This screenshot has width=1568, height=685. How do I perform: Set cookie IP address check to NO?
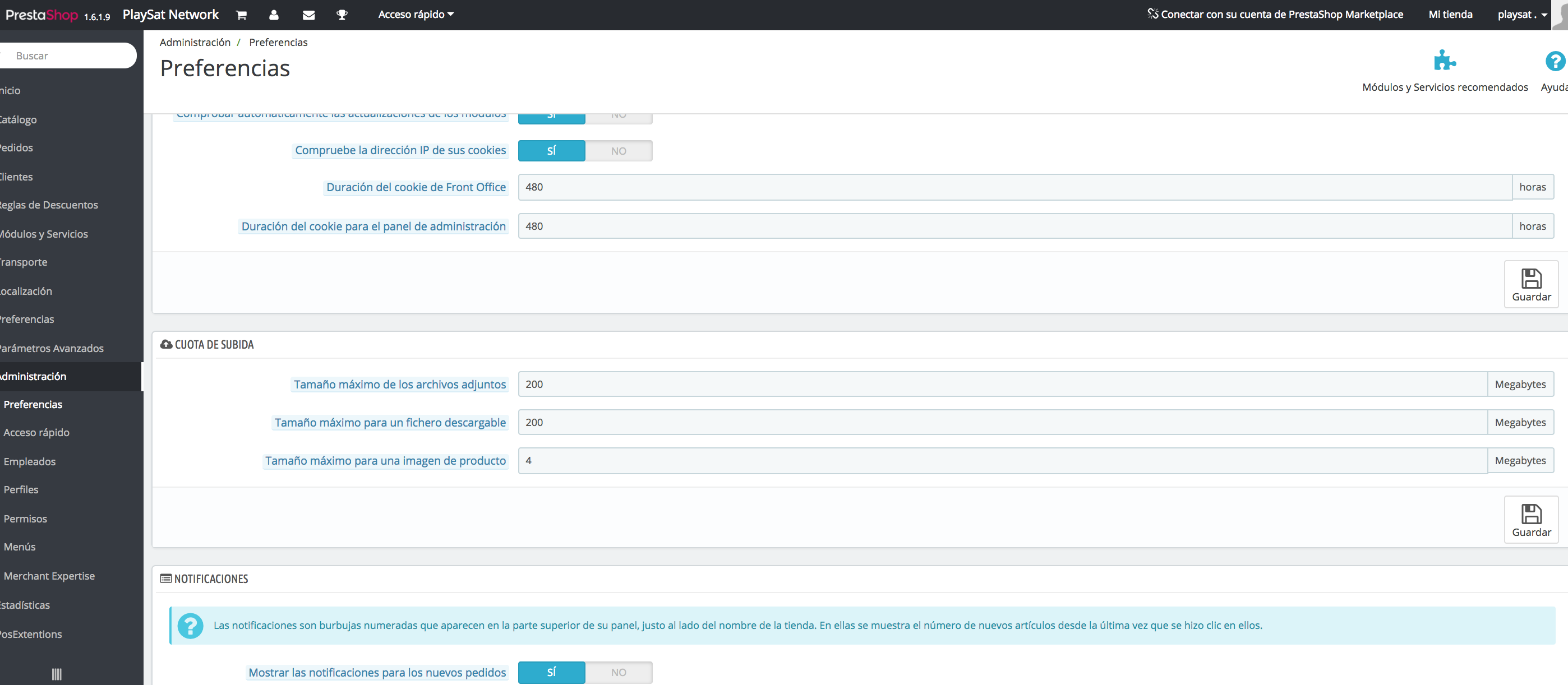pos(619,151)
